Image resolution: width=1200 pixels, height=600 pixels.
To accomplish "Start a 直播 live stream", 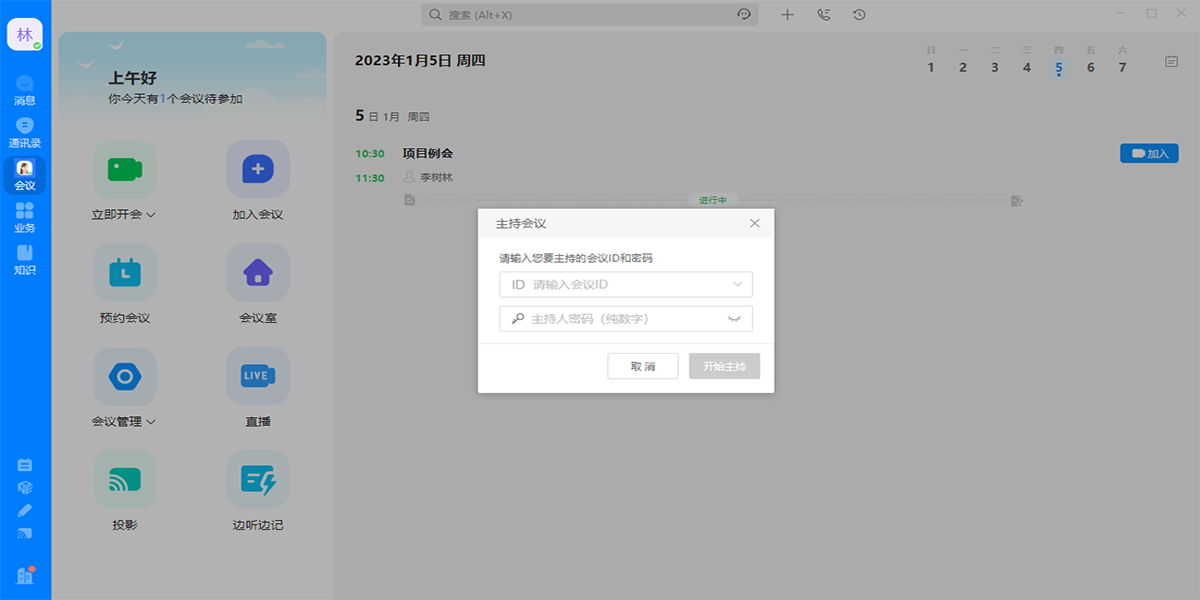I will 258,390.
